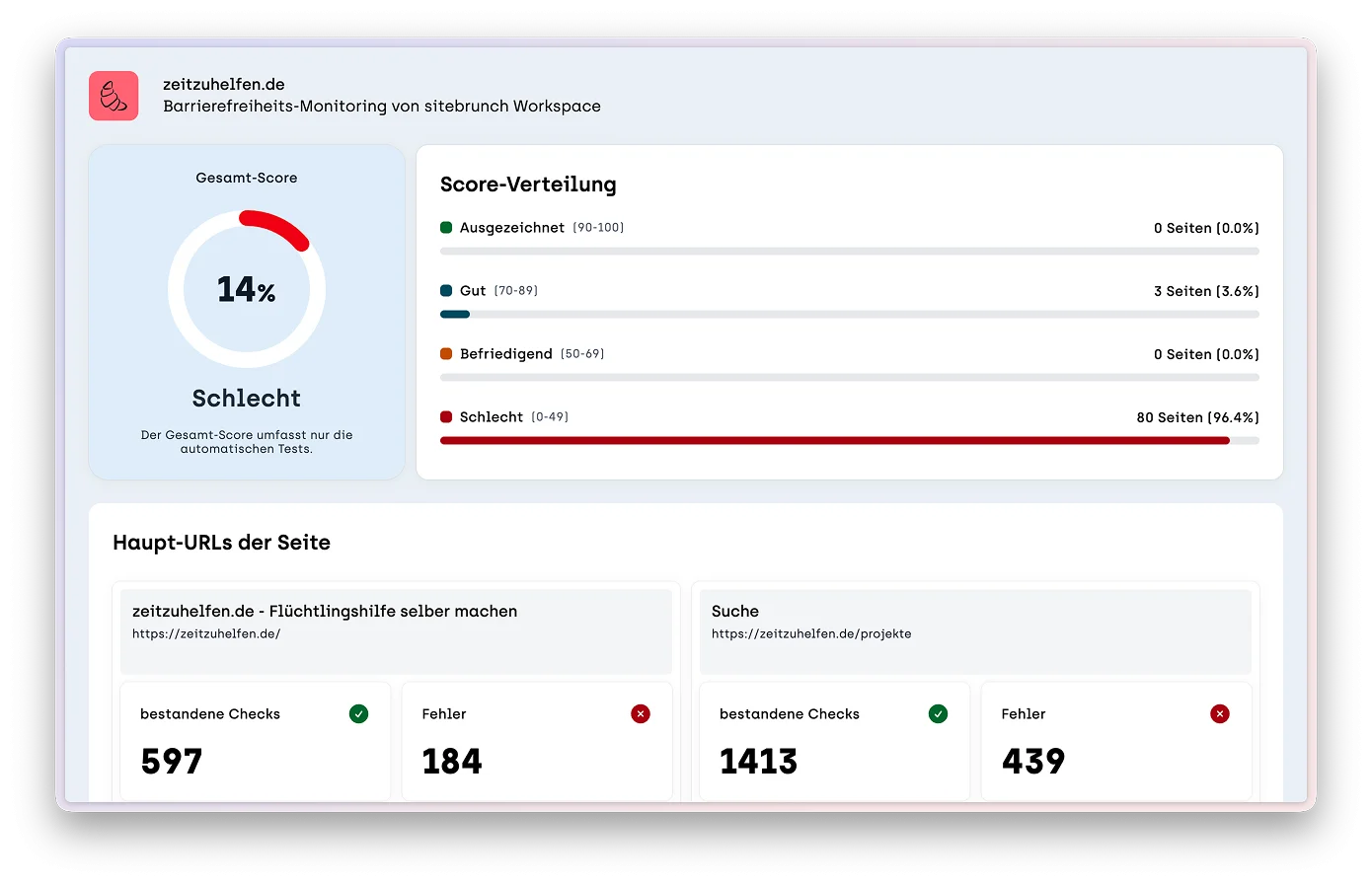This screenshot has width=1372, height=885.
Task: Select the orange dot beside Befriedigend
Action: 447,353
